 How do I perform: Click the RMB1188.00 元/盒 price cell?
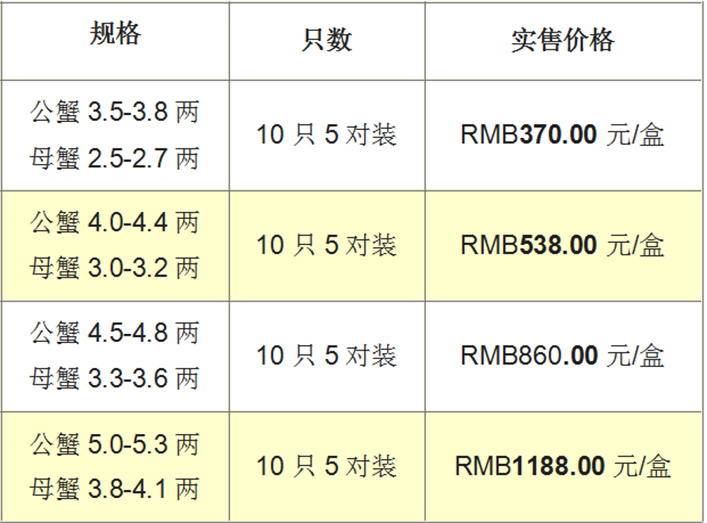(x=563, y=466)
